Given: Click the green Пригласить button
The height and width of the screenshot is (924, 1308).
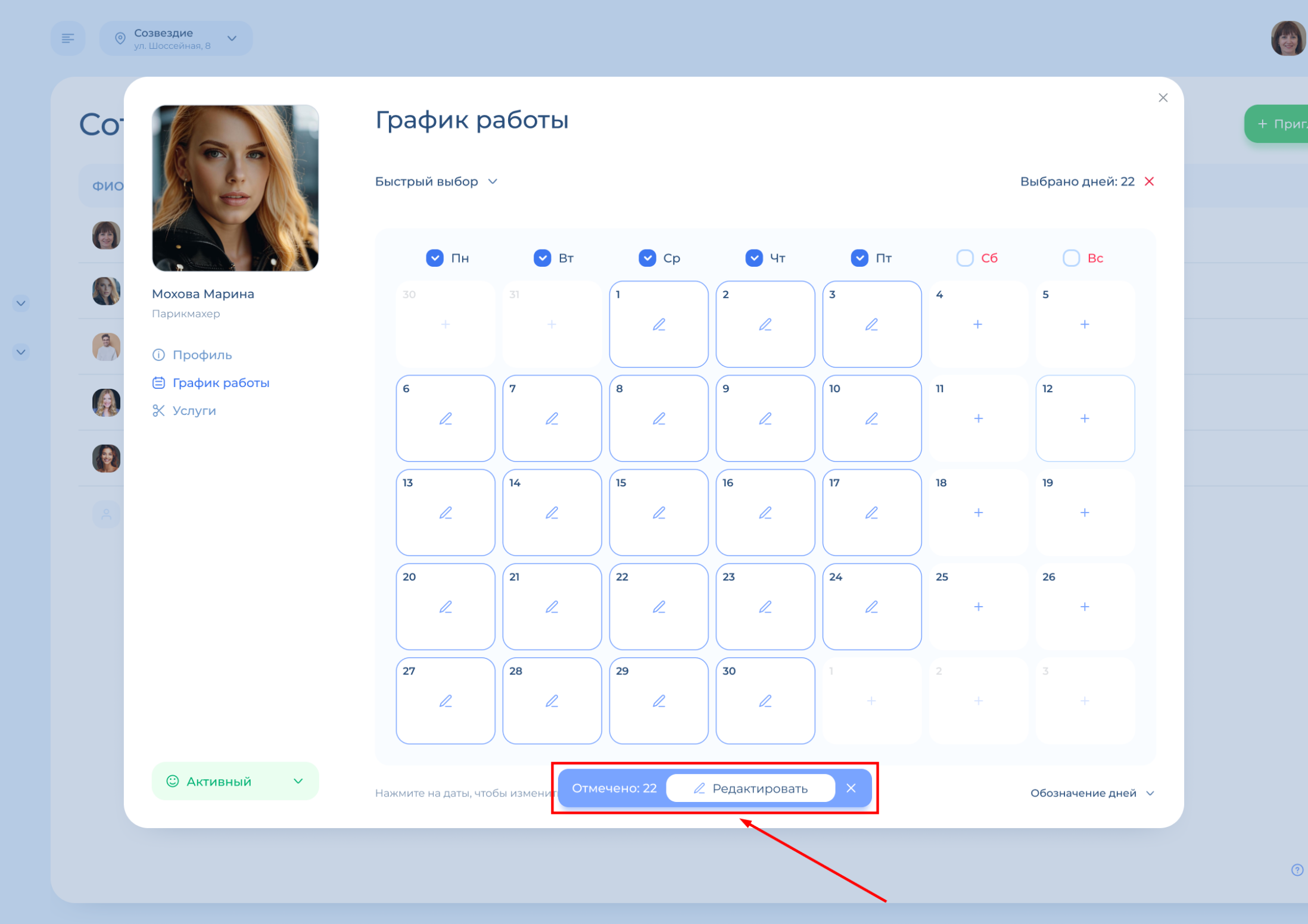Looking at the screenshot, I should [1276, 124].
